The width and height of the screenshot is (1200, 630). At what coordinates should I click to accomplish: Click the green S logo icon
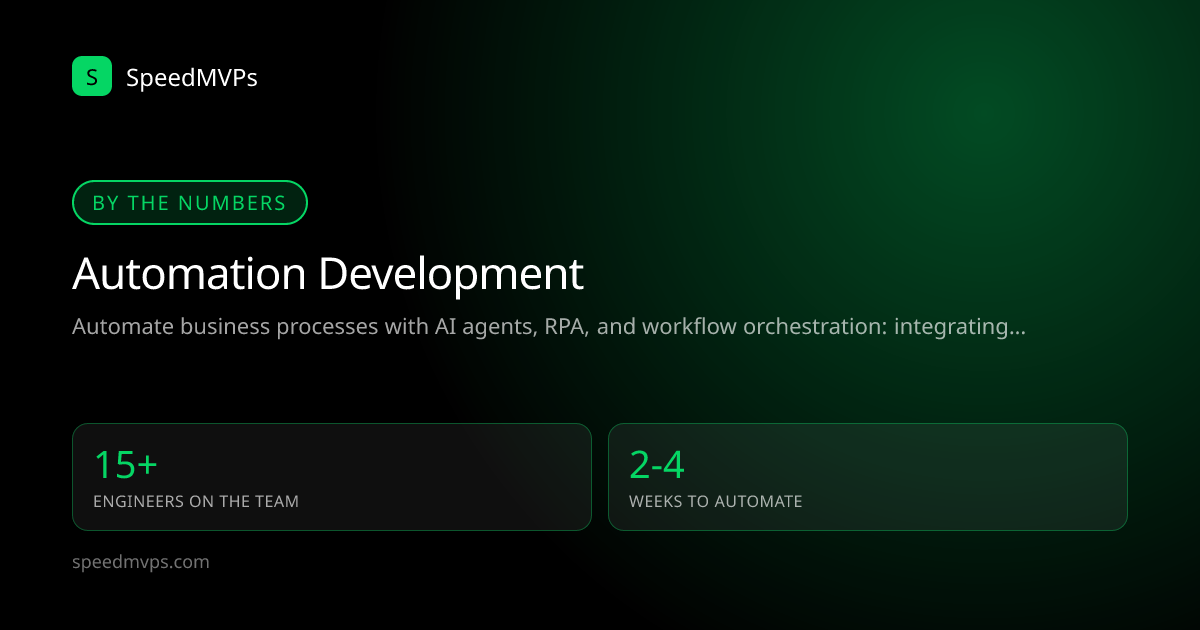(92, 76)
